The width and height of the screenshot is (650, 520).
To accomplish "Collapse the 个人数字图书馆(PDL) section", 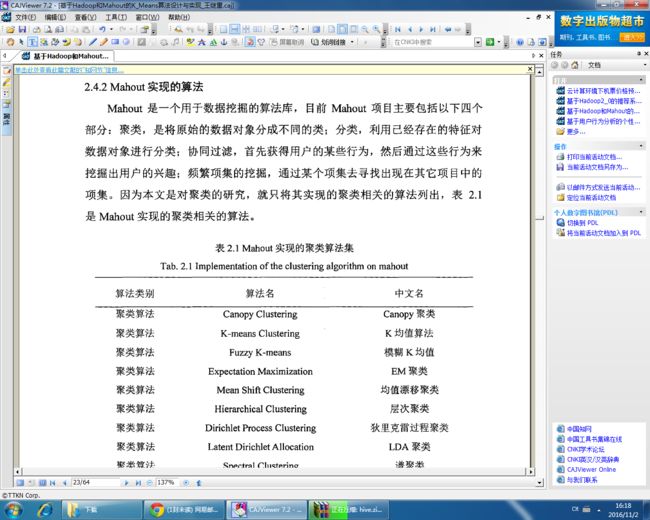I will pos(641,212).
